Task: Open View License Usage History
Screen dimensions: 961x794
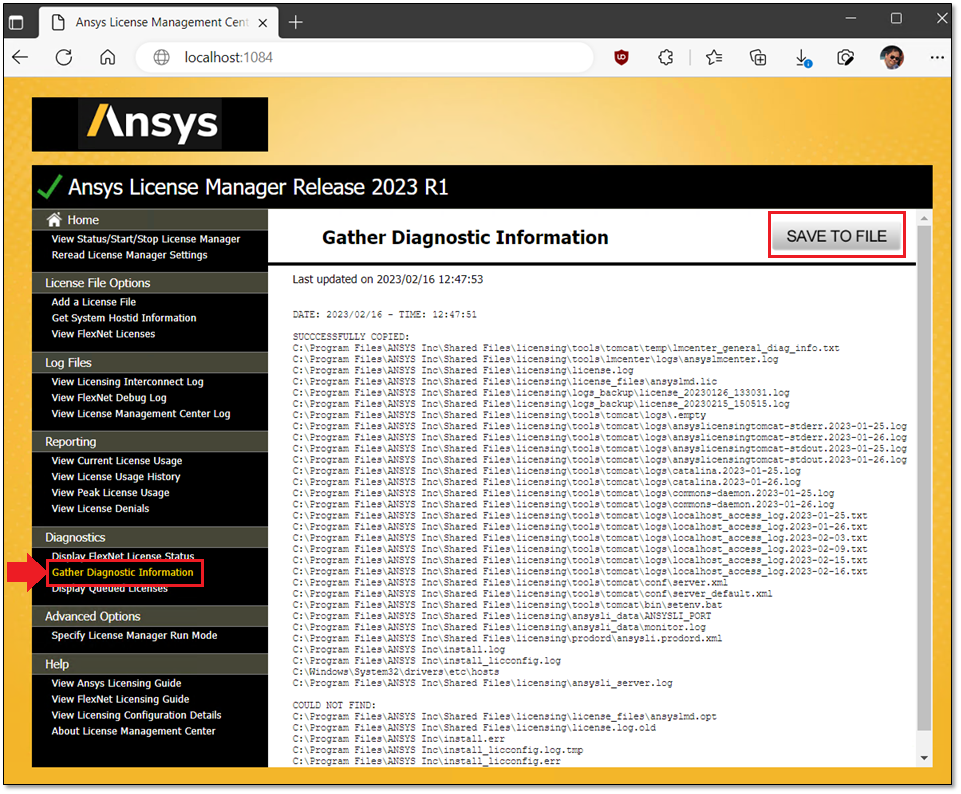Action: coord(116,477)
